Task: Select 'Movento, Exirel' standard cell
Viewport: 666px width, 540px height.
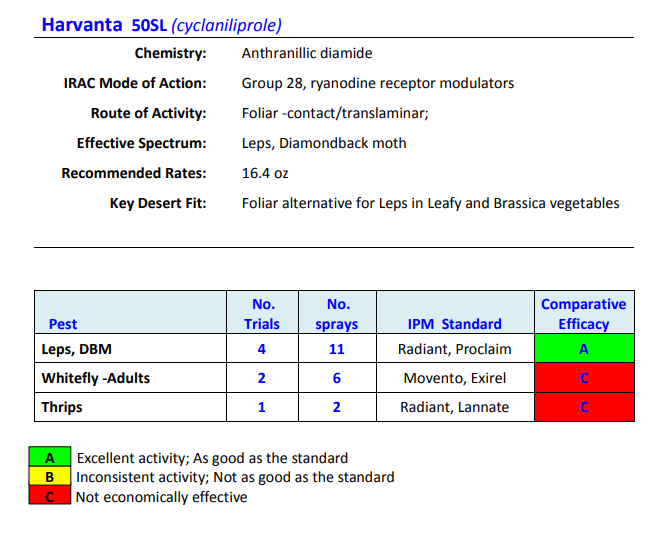Action: 455,378
